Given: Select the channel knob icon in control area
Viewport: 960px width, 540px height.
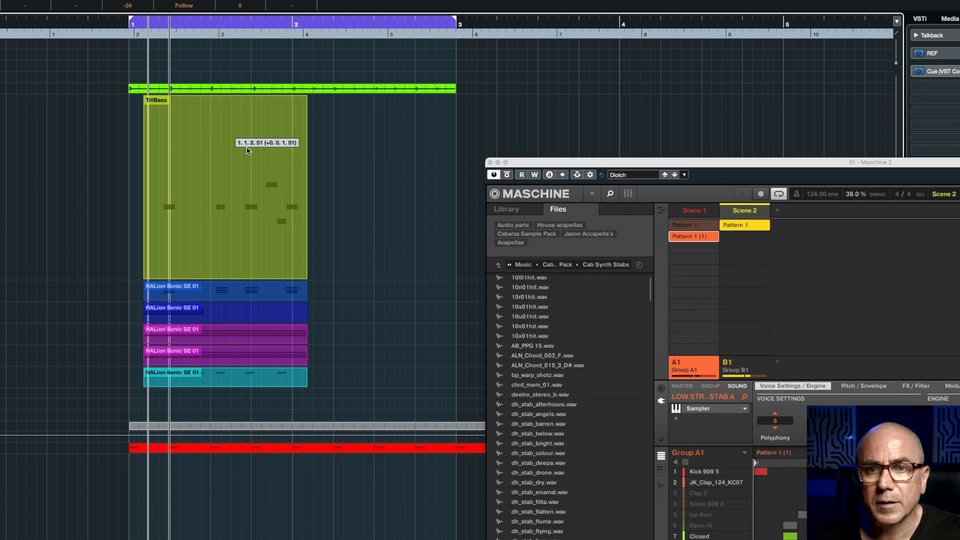Looking at the screenshot, I should (x=661, y=388).
